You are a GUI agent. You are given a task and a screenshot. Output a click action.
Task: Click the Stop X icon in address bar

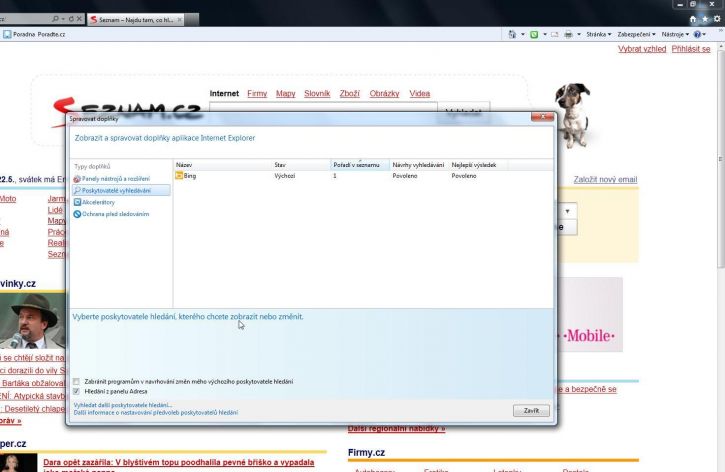point(79,19)
